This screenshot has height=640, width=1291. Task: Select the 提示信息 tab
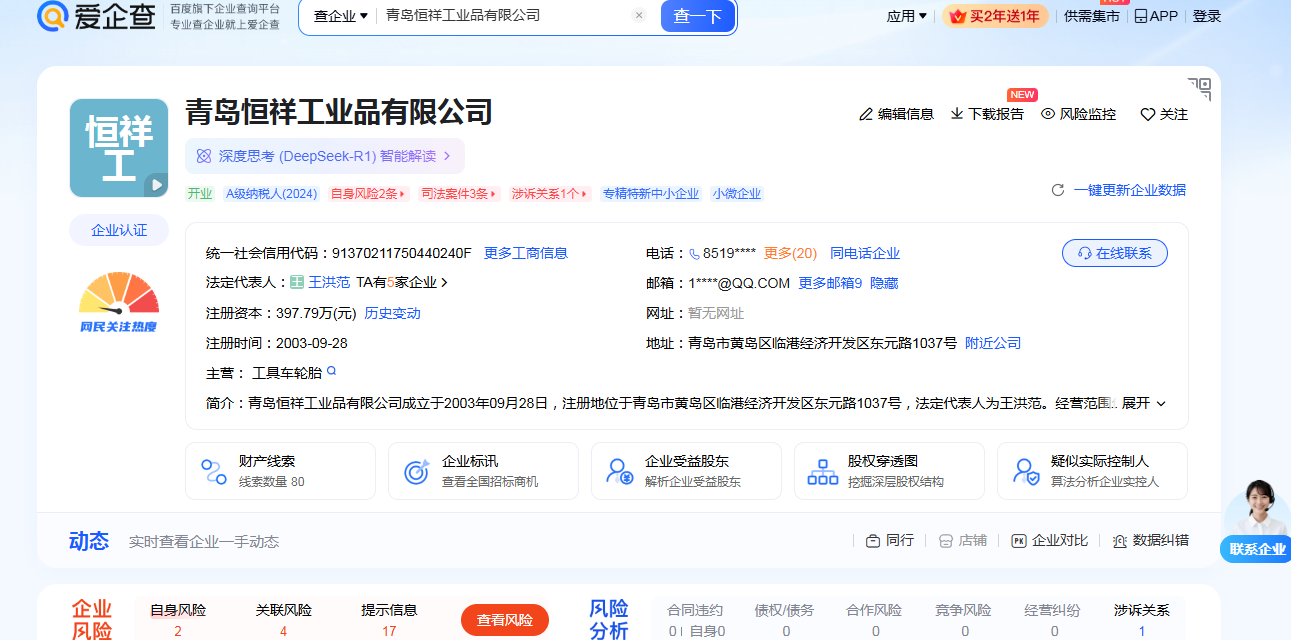(x=389, y=619)
